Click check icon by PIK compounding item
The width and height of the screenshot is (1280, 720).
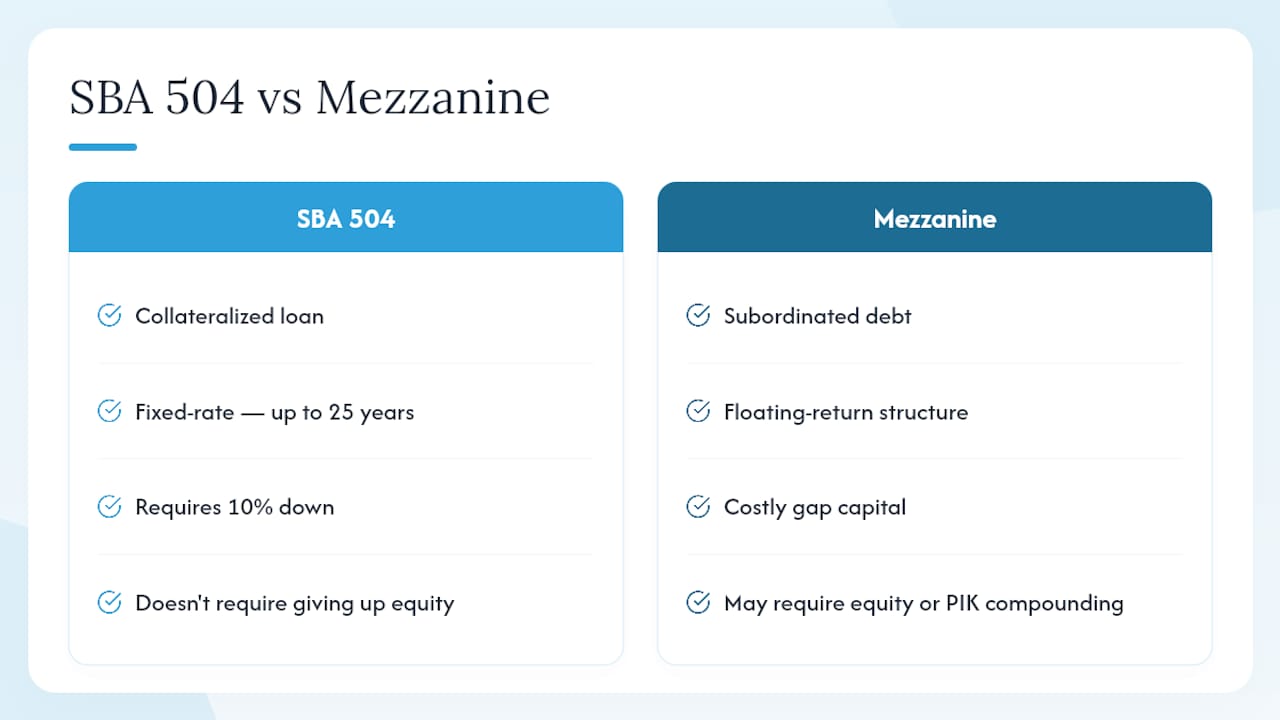click(x=698, y=603)
